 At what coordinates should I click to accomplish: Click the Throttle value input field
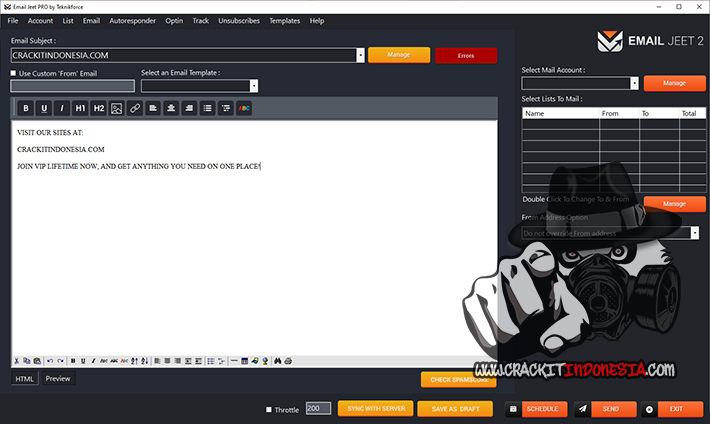point(317,409)
